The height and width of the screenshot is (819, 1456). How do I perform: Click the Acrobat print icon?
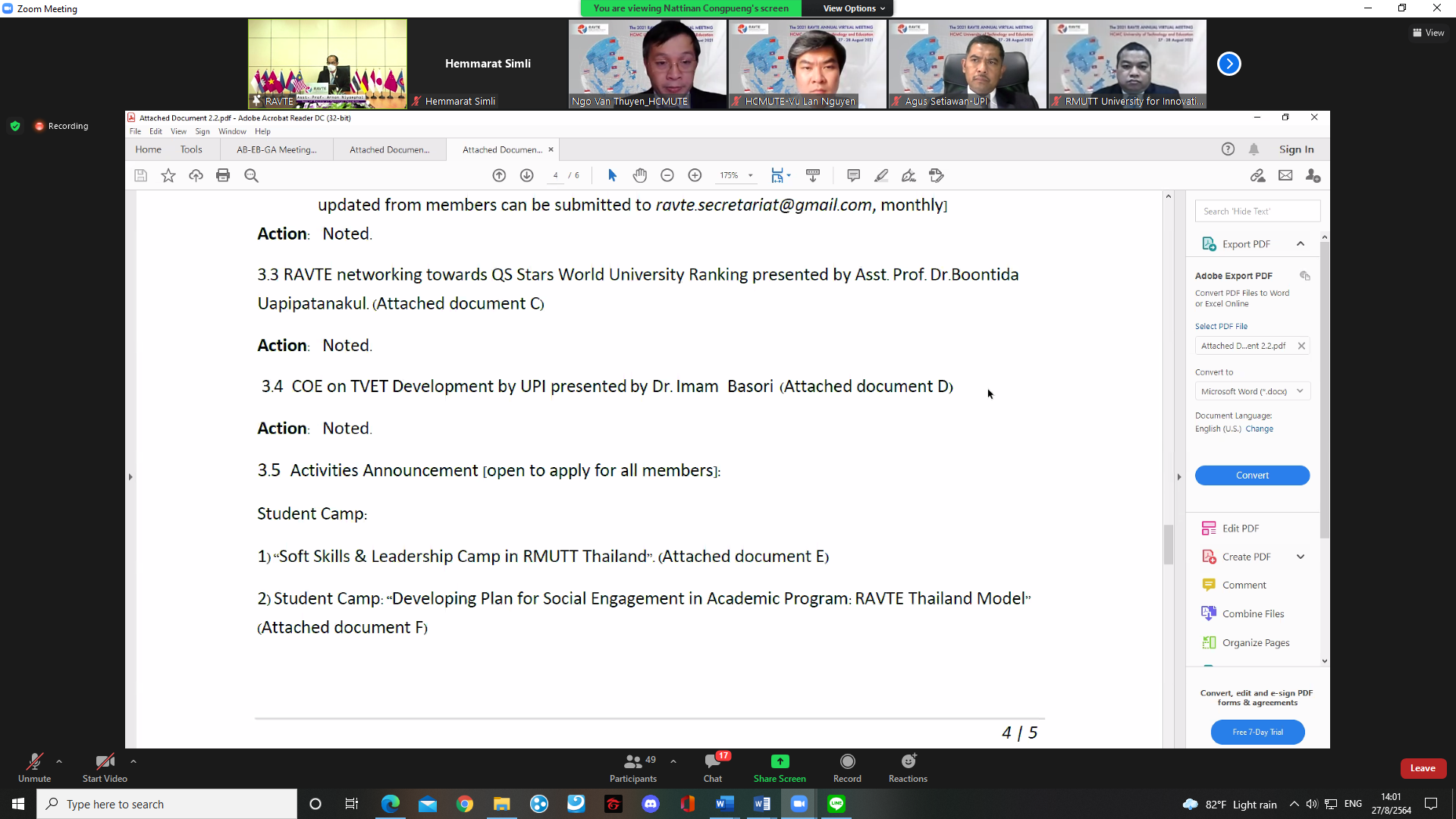point(223,176)
